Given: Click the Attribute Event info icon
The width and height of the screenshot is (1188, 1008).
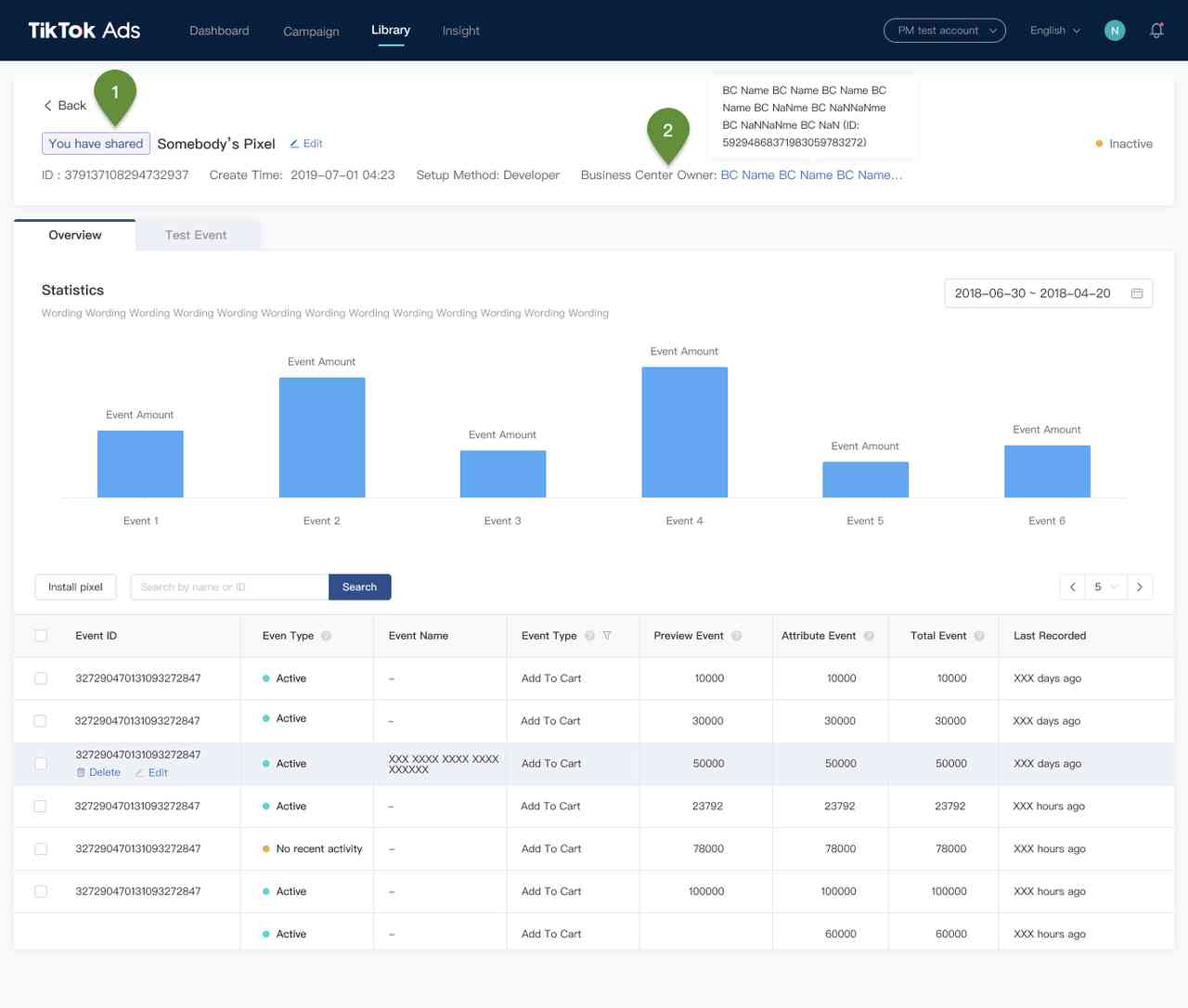Looking at the screenshot, I should tap(869, 636).
